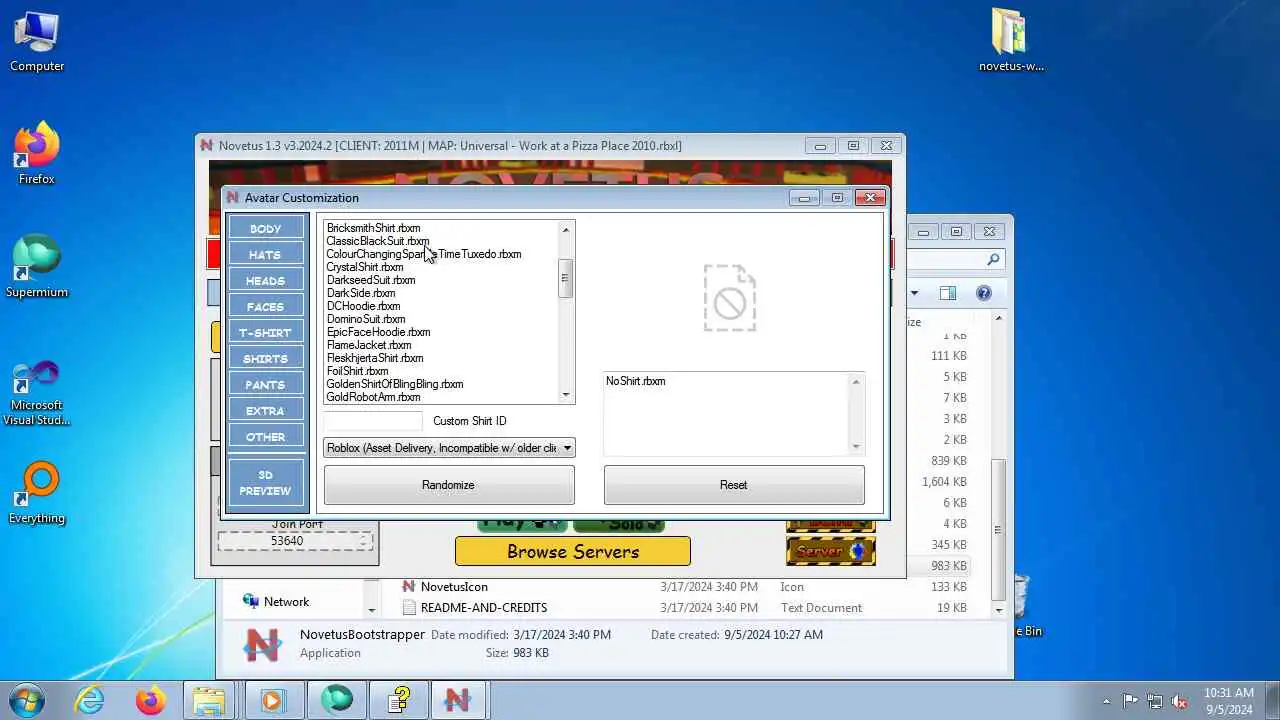Click the Custom Shirt ID input field
1280x720 pixels.
click(x=373, y=421)
